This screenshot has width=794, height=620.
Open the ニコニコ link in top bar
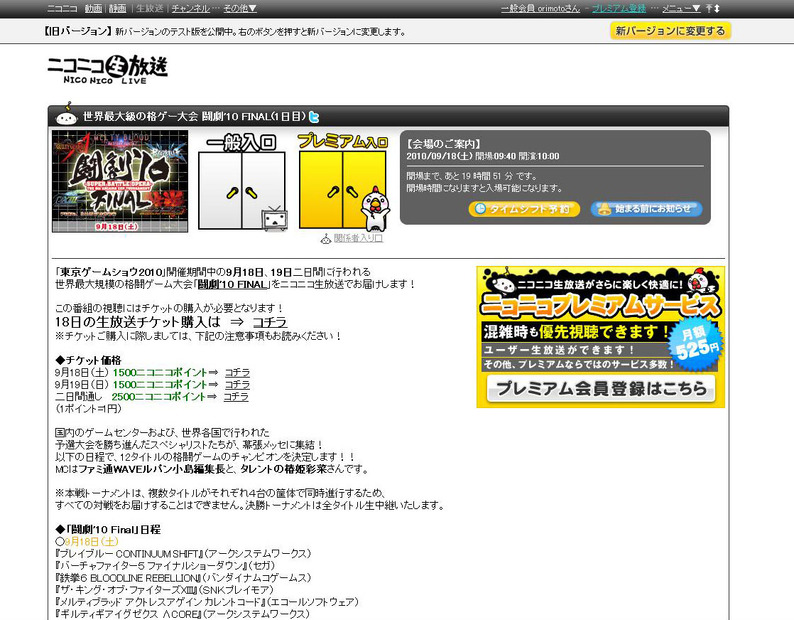62,9
